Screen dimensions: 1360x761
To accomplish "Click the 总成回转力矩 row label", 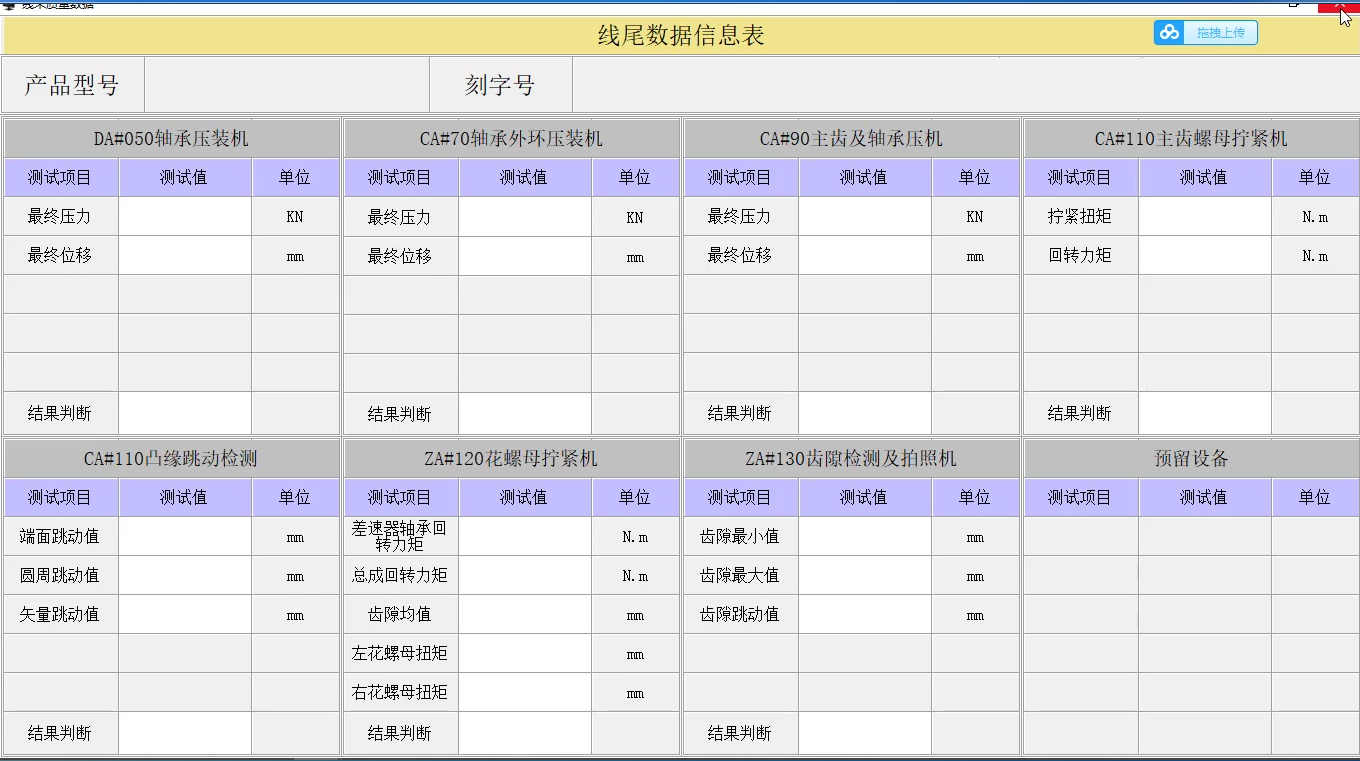I will point(400,575).
